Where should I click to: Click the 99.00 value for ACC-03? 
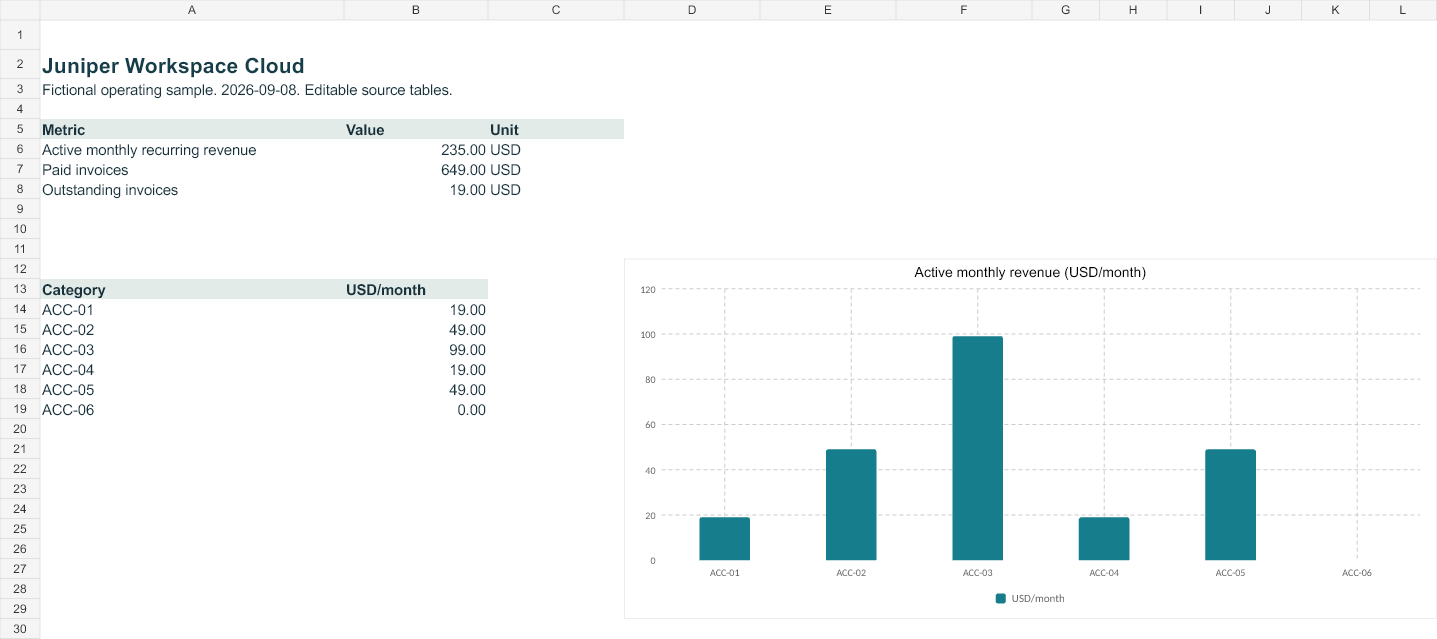(416, 350)
